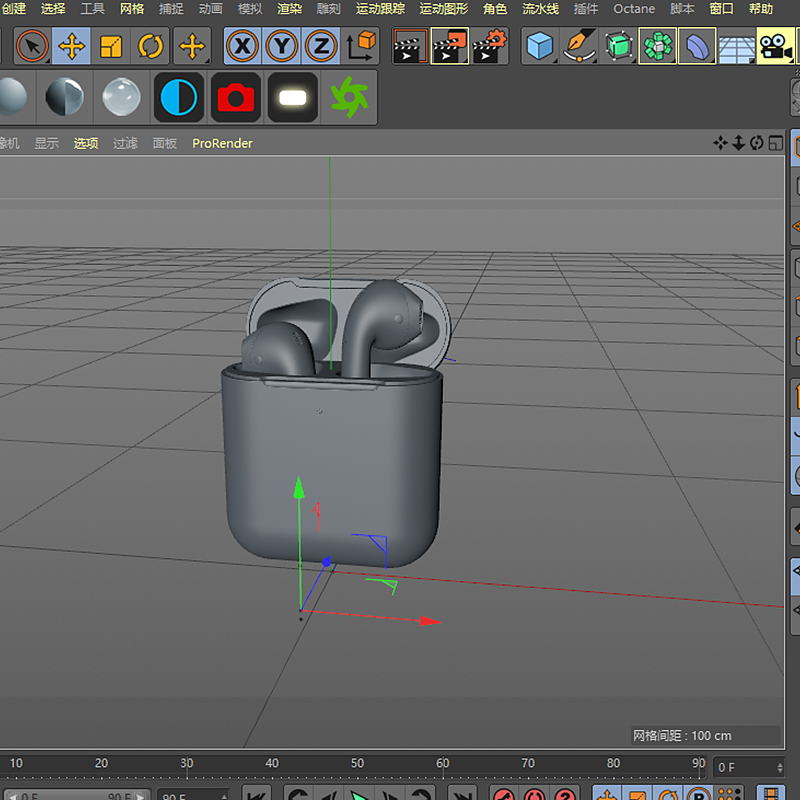Open the viewport 选项 menu
This screenshot has height=800, width=800.
tap(86, 143)
